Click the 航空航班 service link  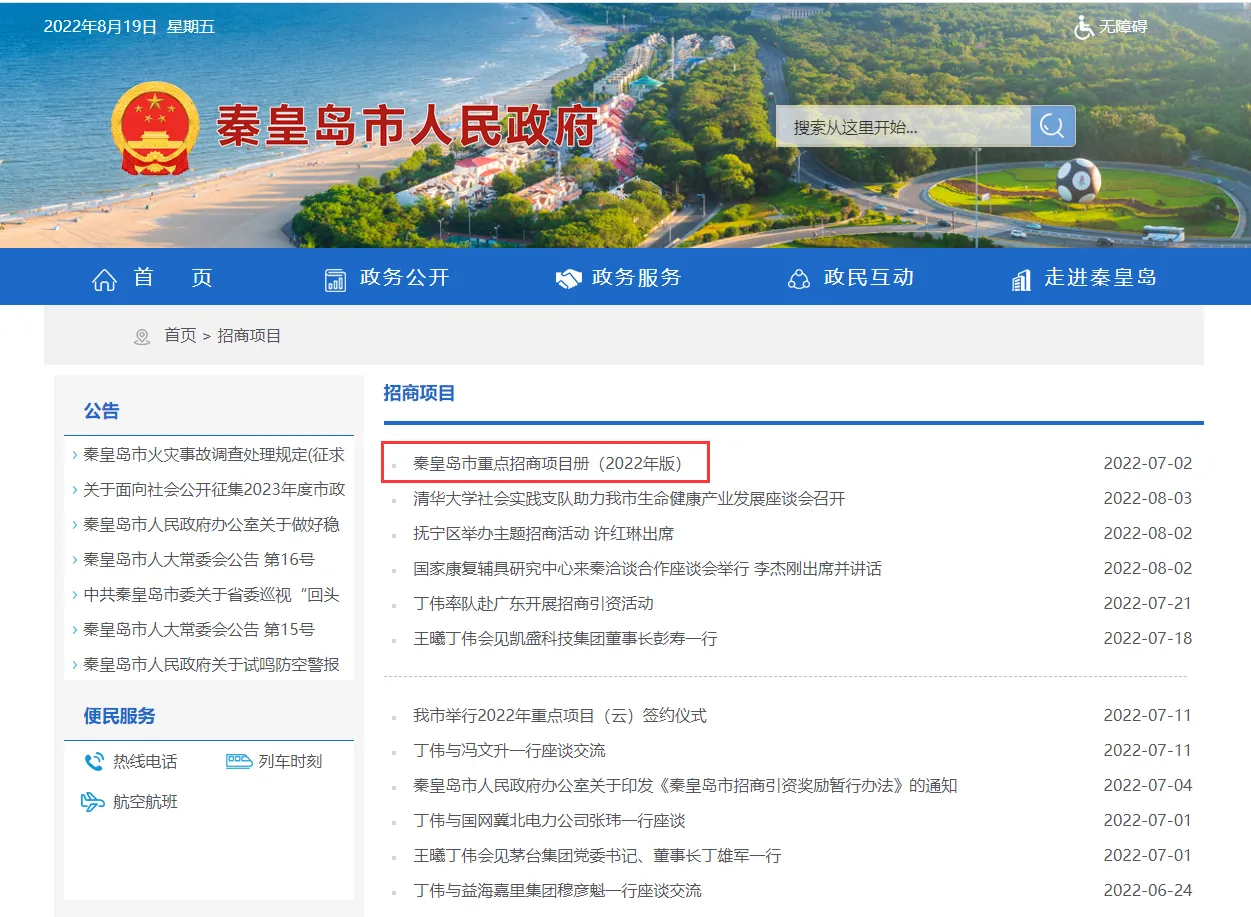click(x=145, y=802)
